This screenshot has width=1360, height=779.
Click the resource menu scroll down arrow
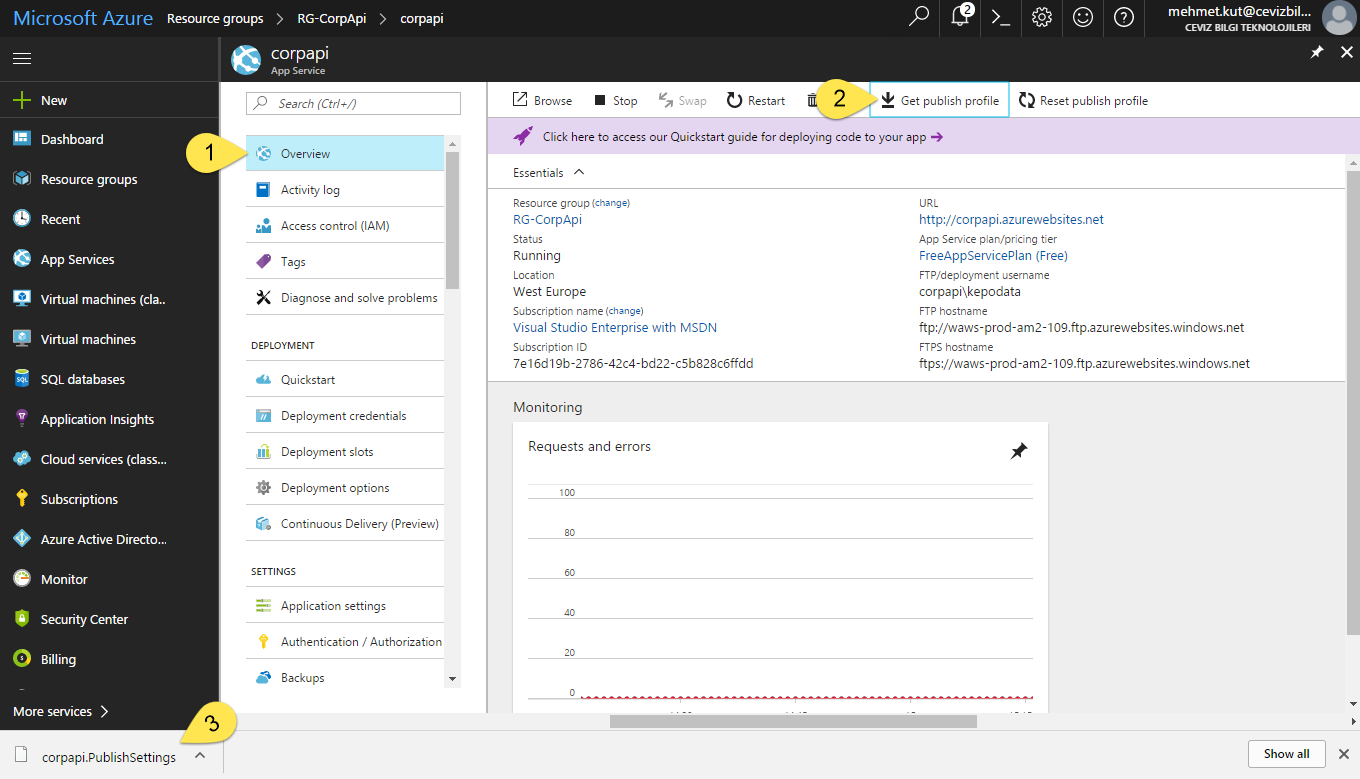pyautogui.click(x=453, y=679)
